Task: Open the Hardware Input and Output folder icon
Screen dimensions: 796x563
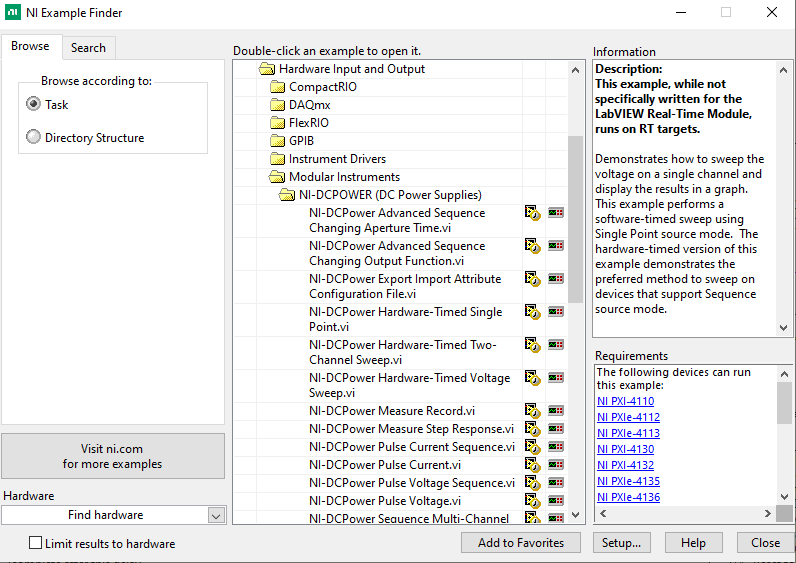Action: (267, 69)
